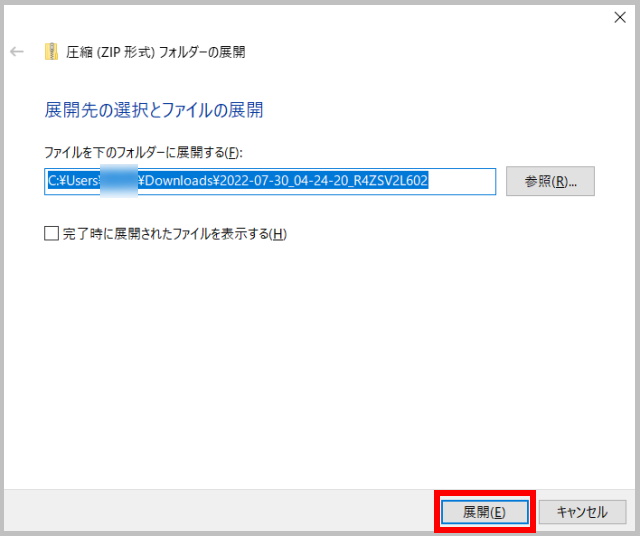Image resolution: width=640 pixels, height=536 pixels.
Task: Close the extraction dialog with the X button
Action: (618, 18)
